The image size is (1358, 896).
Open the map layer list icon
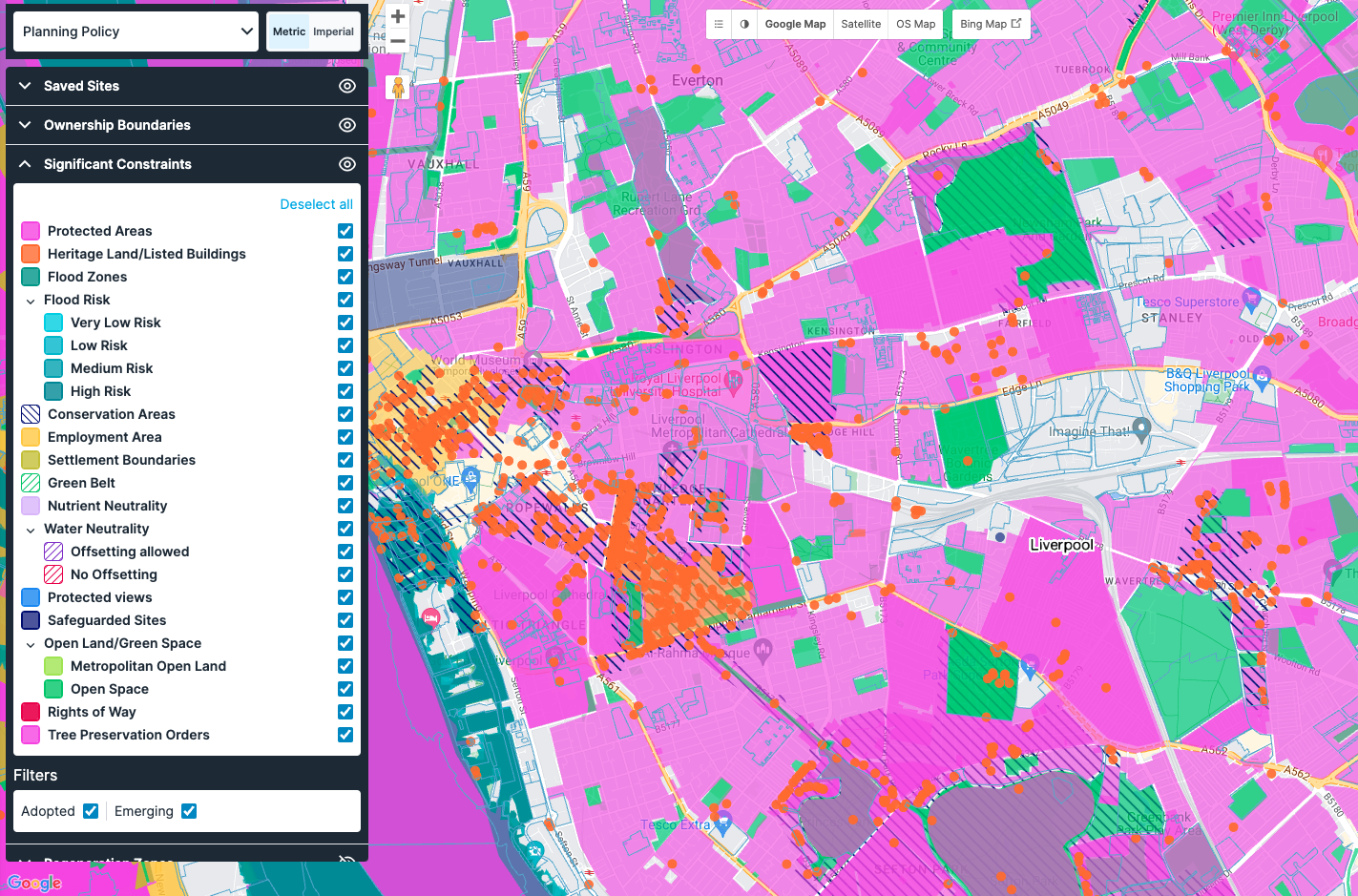pos(719,24)
